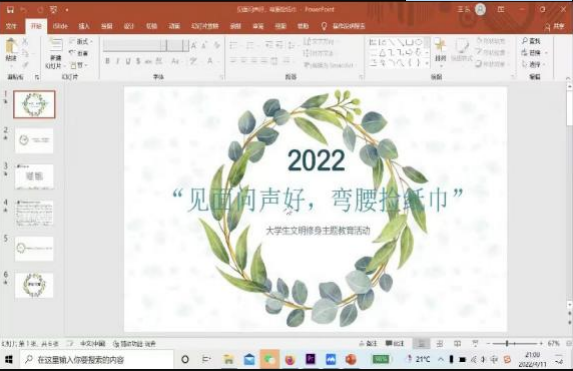Select the oval shape in shapes gallery
The height and width of the screenshot is (371, 573).
(419, 42)
